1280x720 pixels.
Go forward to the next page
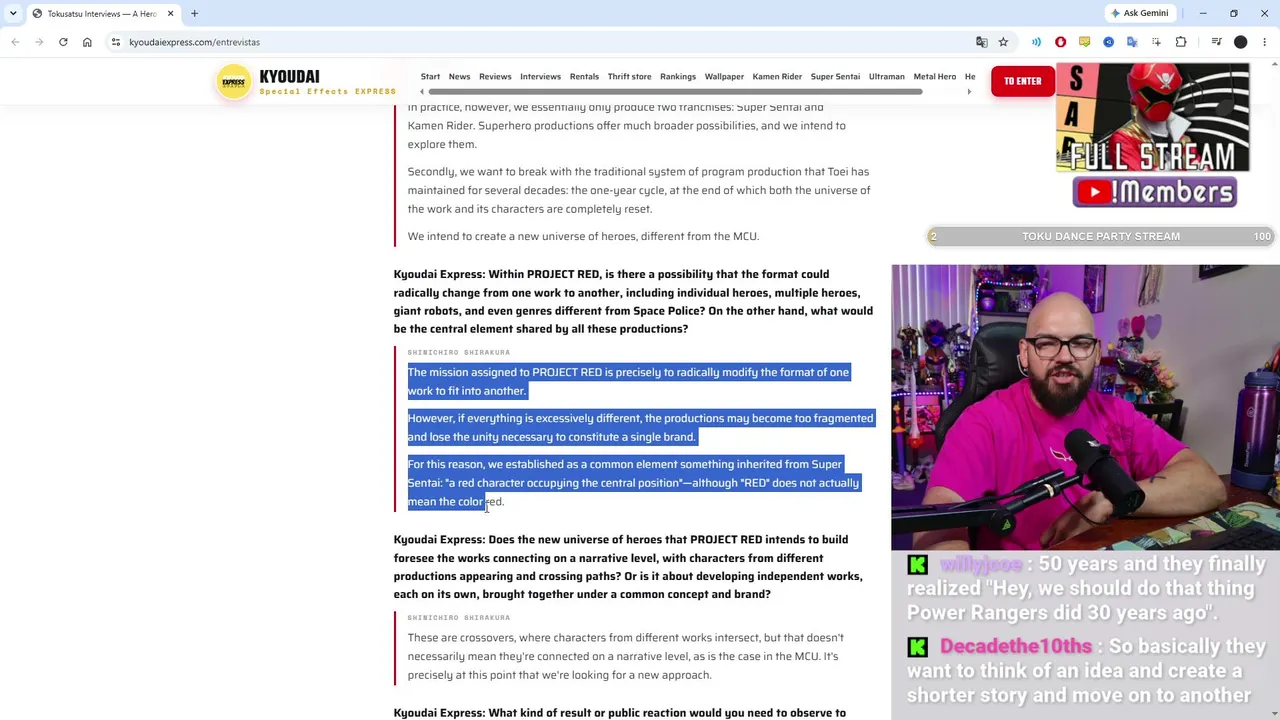[x=39, y=42]
